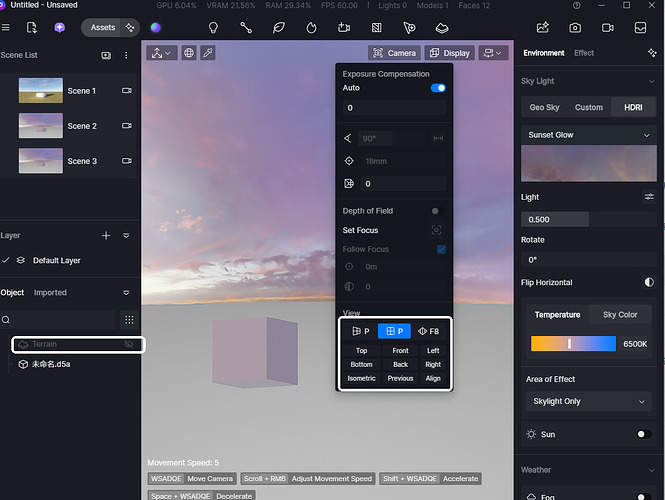This screenshot has height=500, width=665.
Task: Collapse the Sky Light section
Action: pos(651,81)
